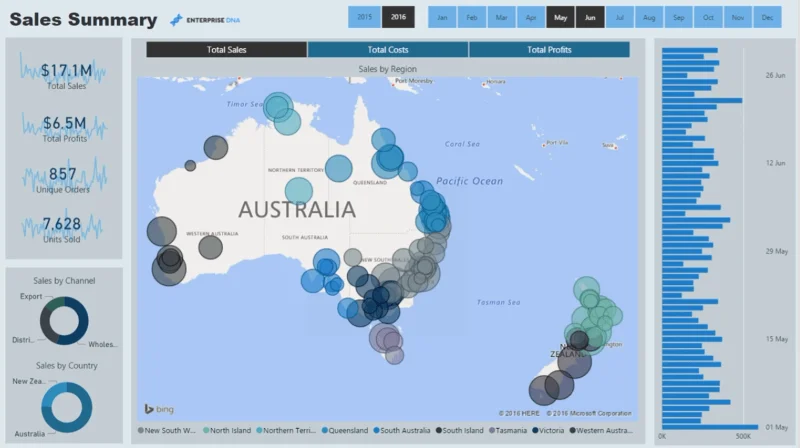Select the Distri... label in channel chart
The height and width of the screenshot is (448, 800).
point(23,340)
